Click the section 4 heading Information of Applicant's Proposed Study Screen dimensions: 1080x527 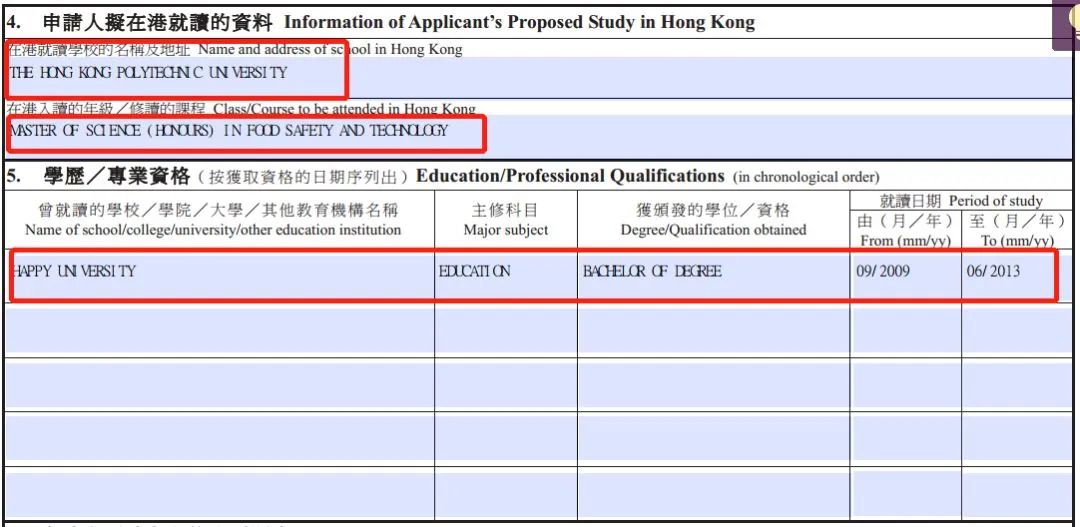(519, 23)
